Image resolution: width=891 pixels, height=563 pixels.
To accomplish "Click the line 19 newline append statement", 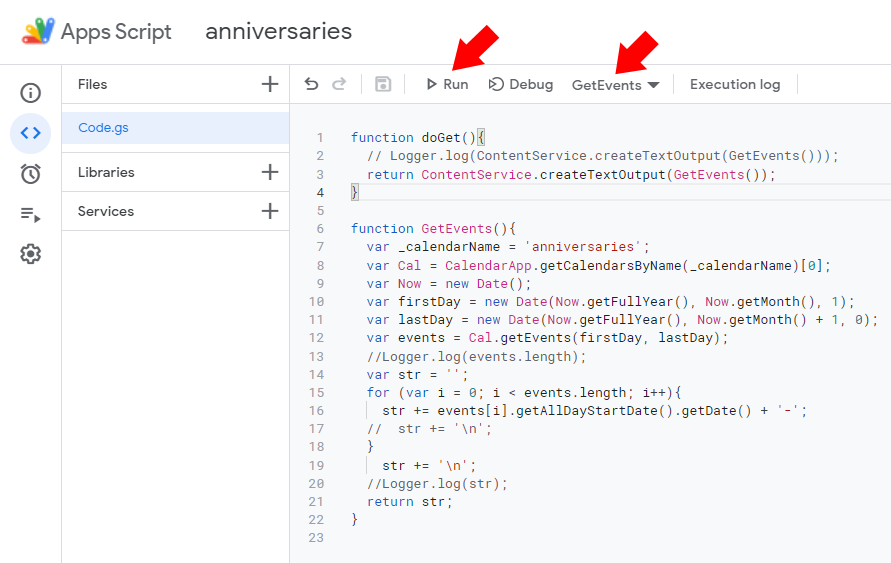I will 429,465.
